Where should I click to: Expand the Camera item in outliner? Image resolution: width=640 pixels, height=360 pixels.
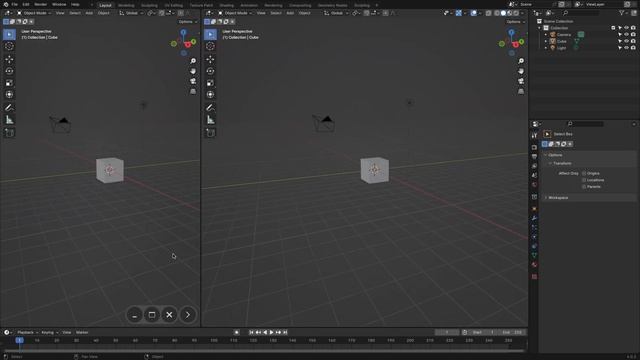click(x=546, y=35)
